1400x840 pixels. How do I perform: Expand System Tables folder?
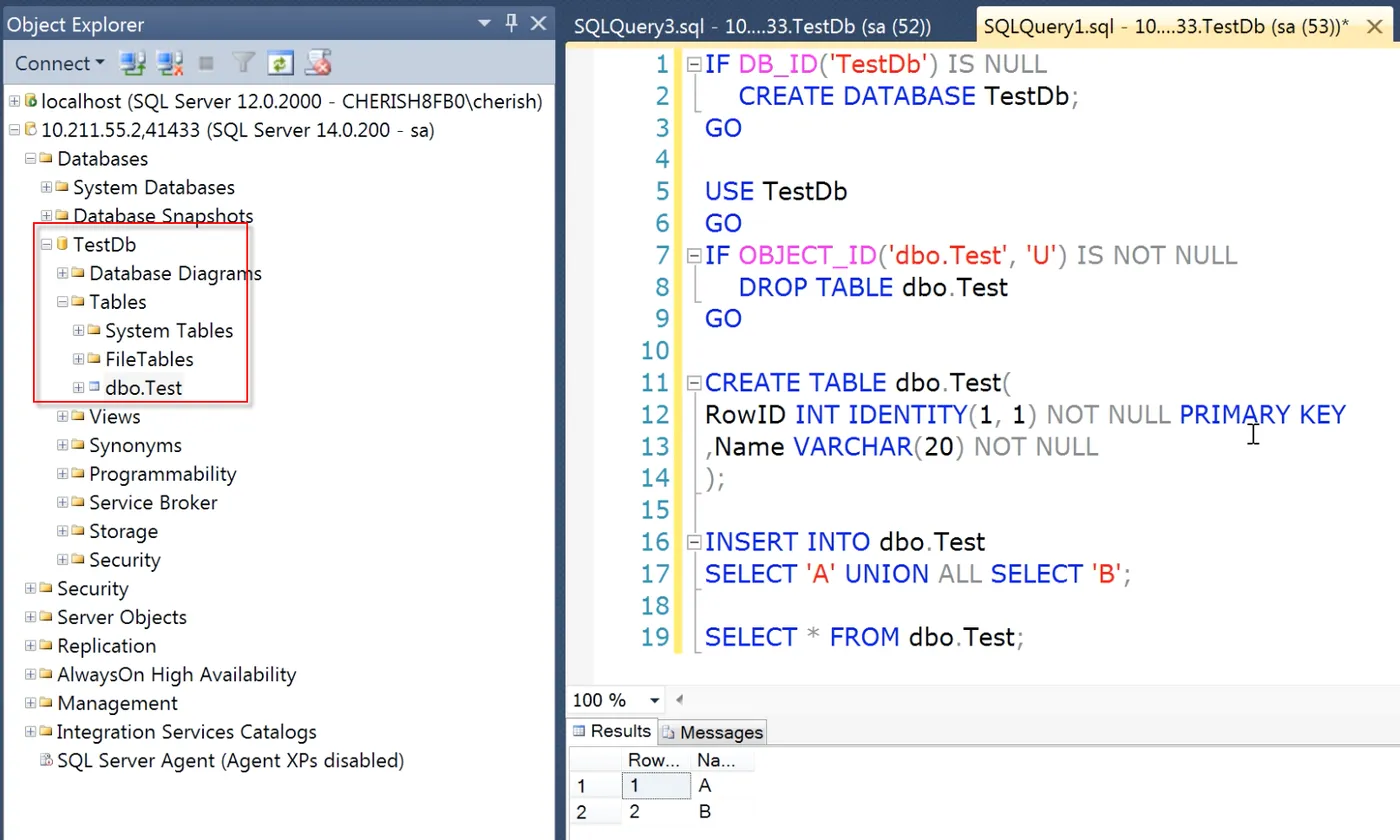click(x=78, y=330)
